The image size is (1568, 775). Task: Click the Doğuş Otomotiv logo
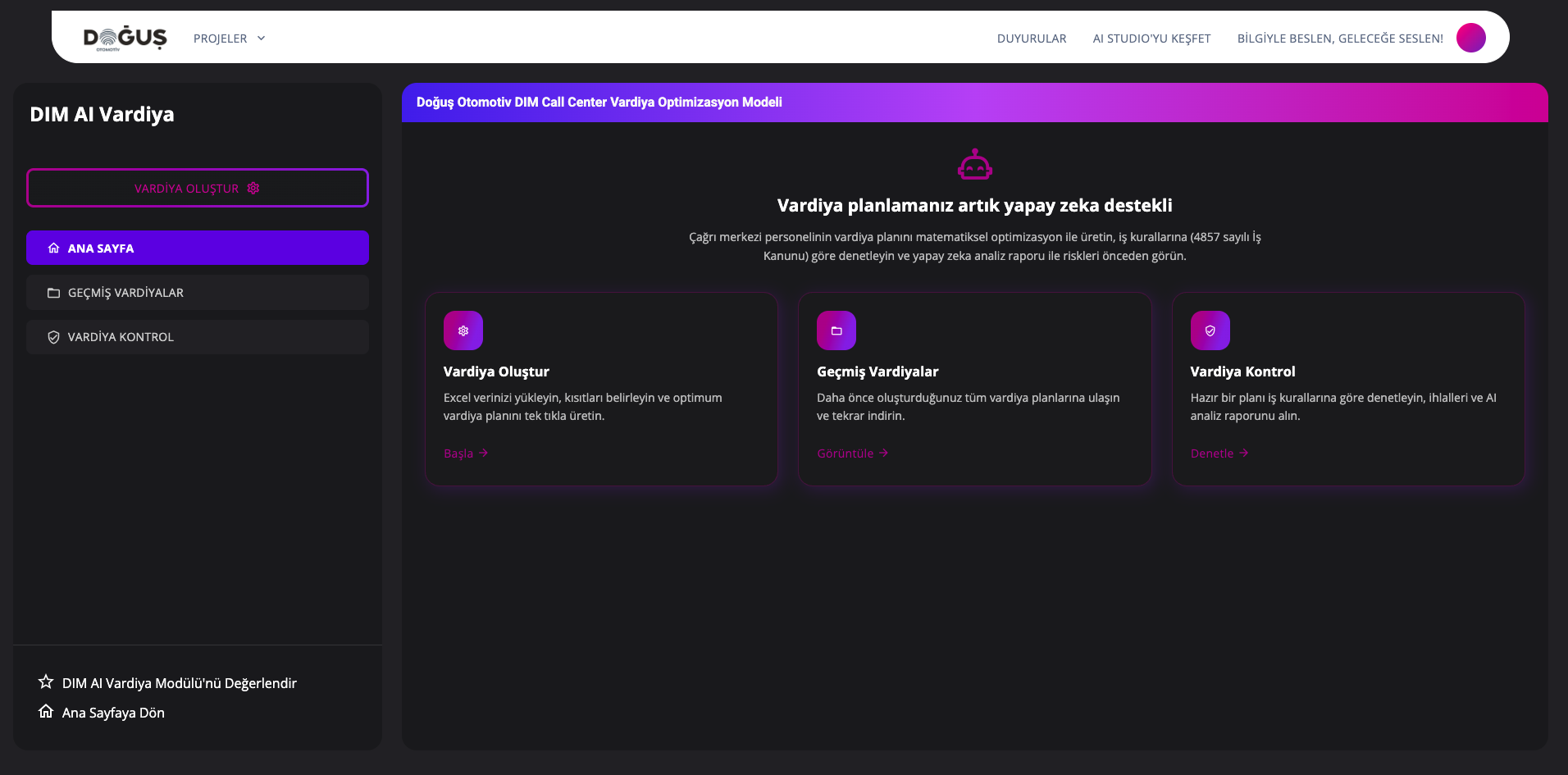click(125, 38)
